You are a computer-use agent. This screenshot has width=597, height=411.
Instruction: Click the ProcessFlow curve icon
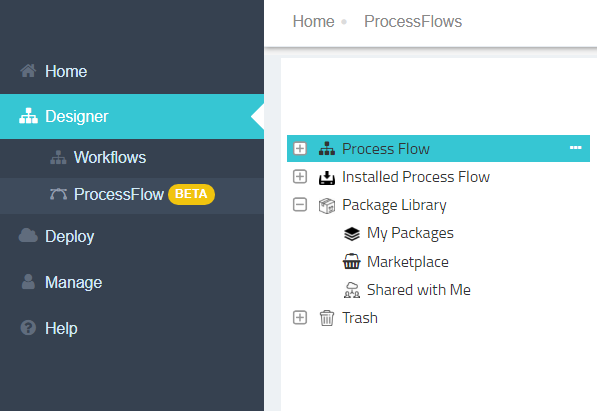coord(58,194)
